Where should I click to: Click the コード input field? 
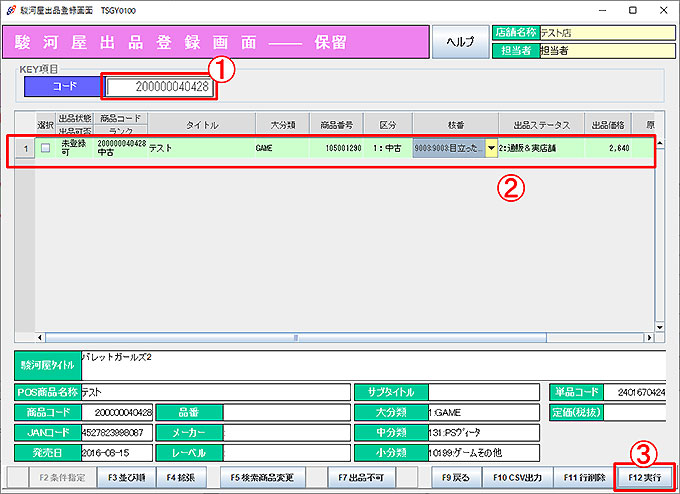click(160, 87)
